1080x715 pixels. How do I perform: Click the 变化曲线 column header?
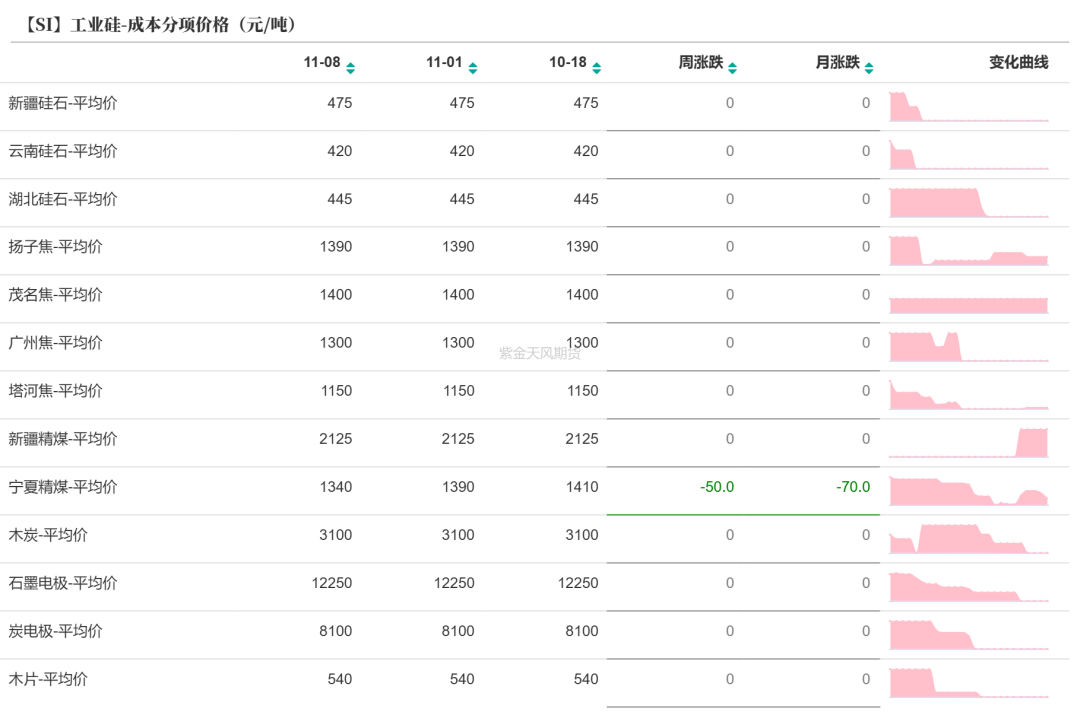coord(1018,62)
